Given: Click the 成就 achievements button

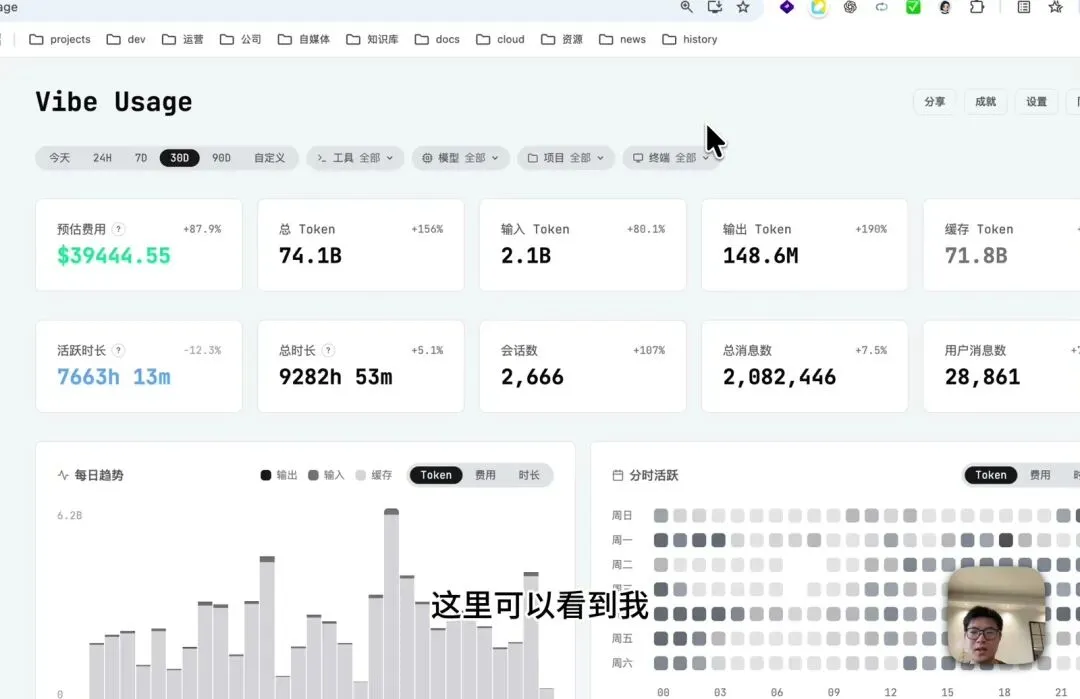Looking at the screenshot, I should click(986, 102).
